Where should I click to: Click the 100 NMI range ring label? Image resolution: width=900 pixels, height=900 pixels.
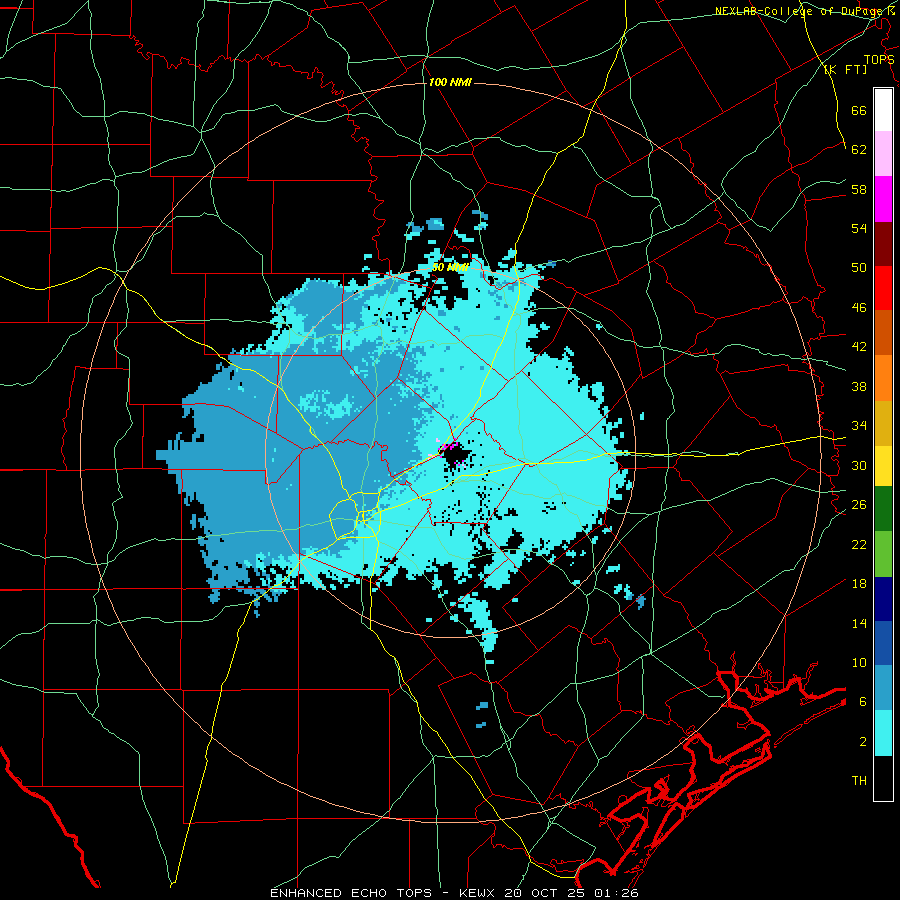[450, 83]
